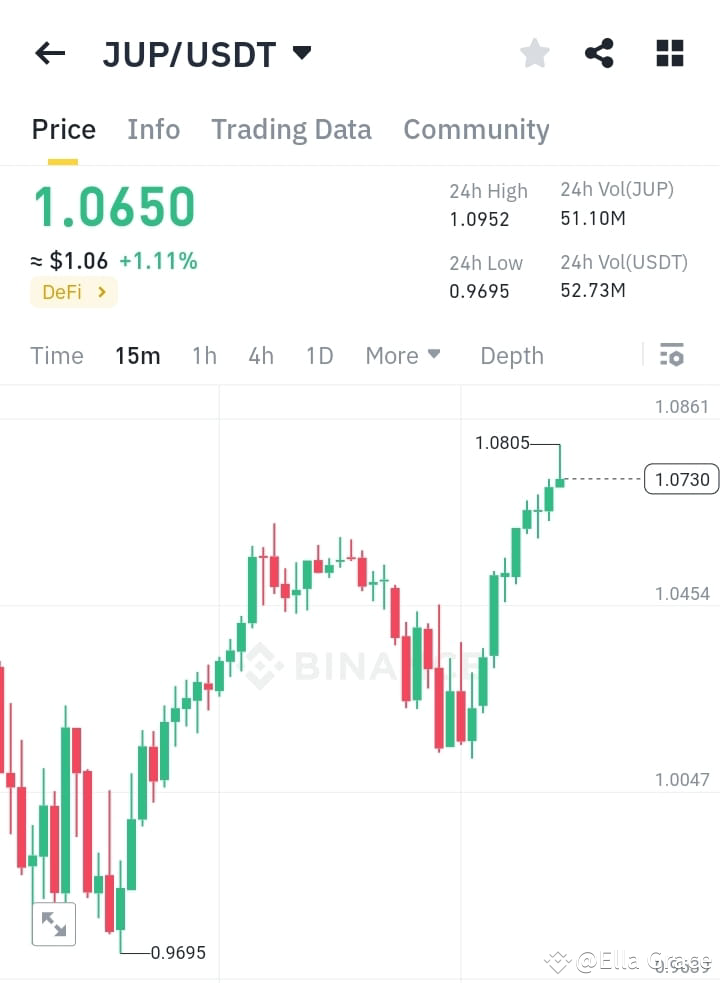This screenshot has height=983, width=720.
Task: Expand chart to fullscreen
Action: click(x=54, y=924)
